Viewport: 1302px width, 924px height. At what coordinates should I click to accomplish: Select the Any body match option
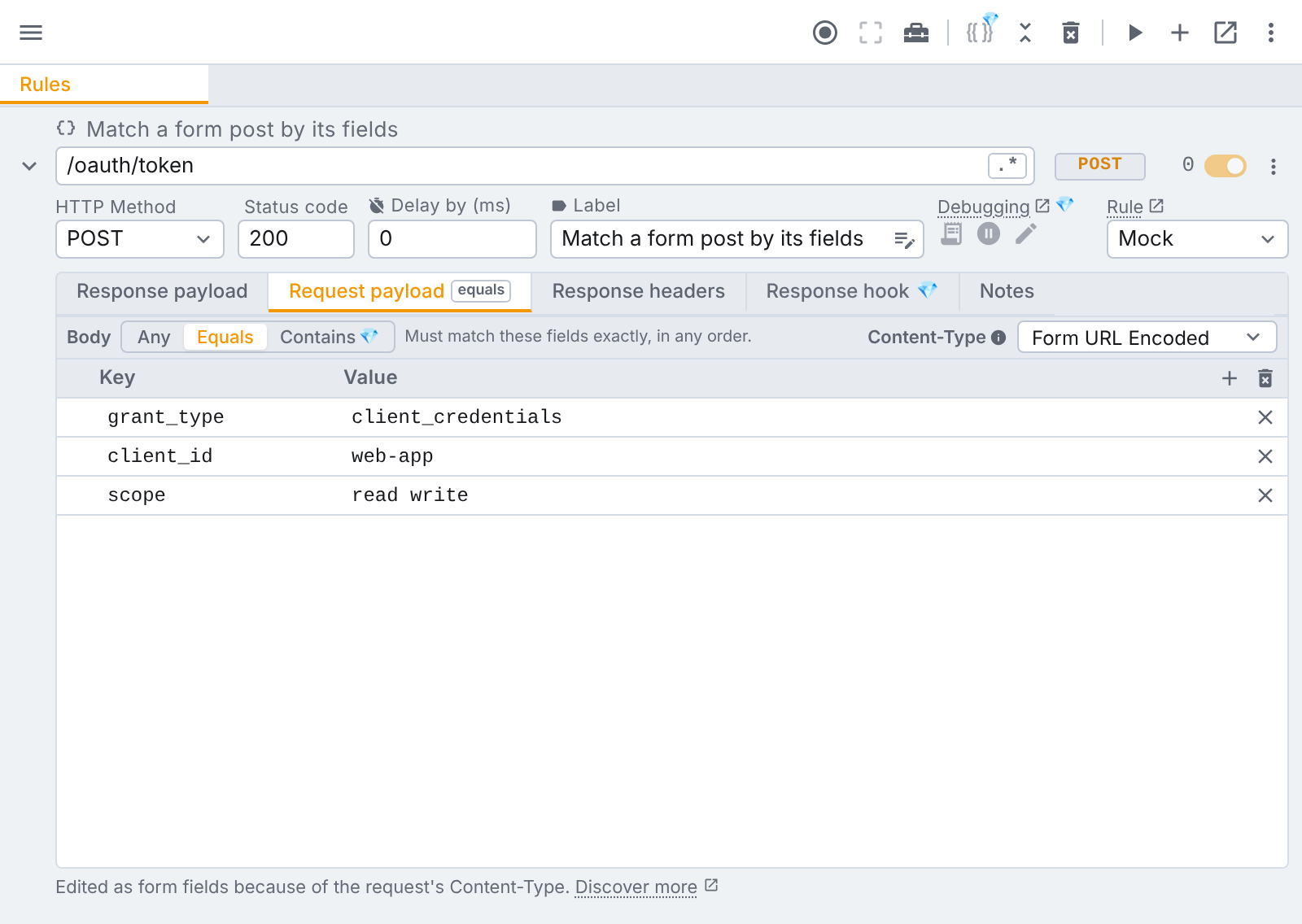pos(154,337)
